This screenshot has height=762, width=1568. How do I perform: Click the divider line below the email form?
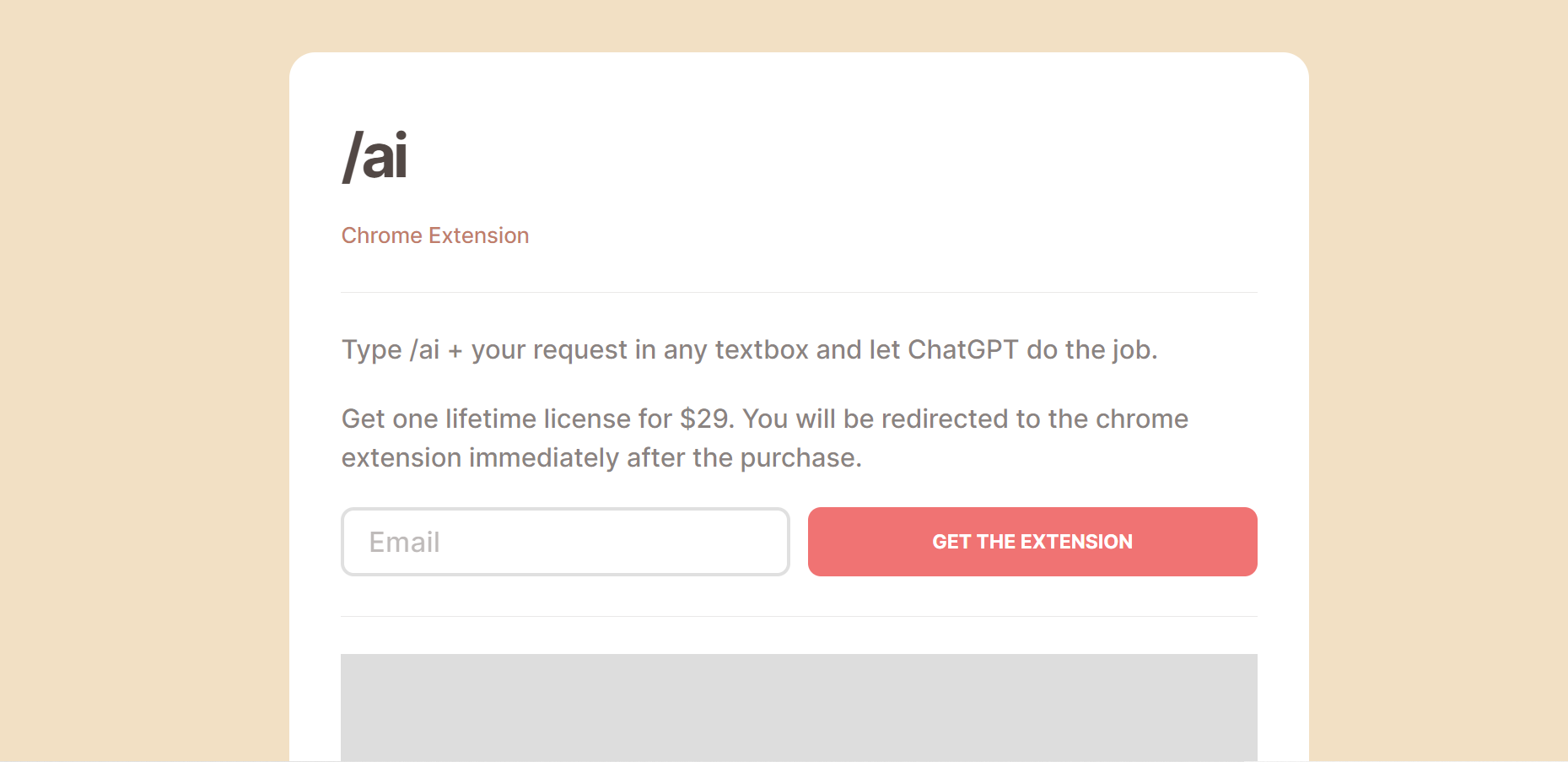tap(799, 617)
